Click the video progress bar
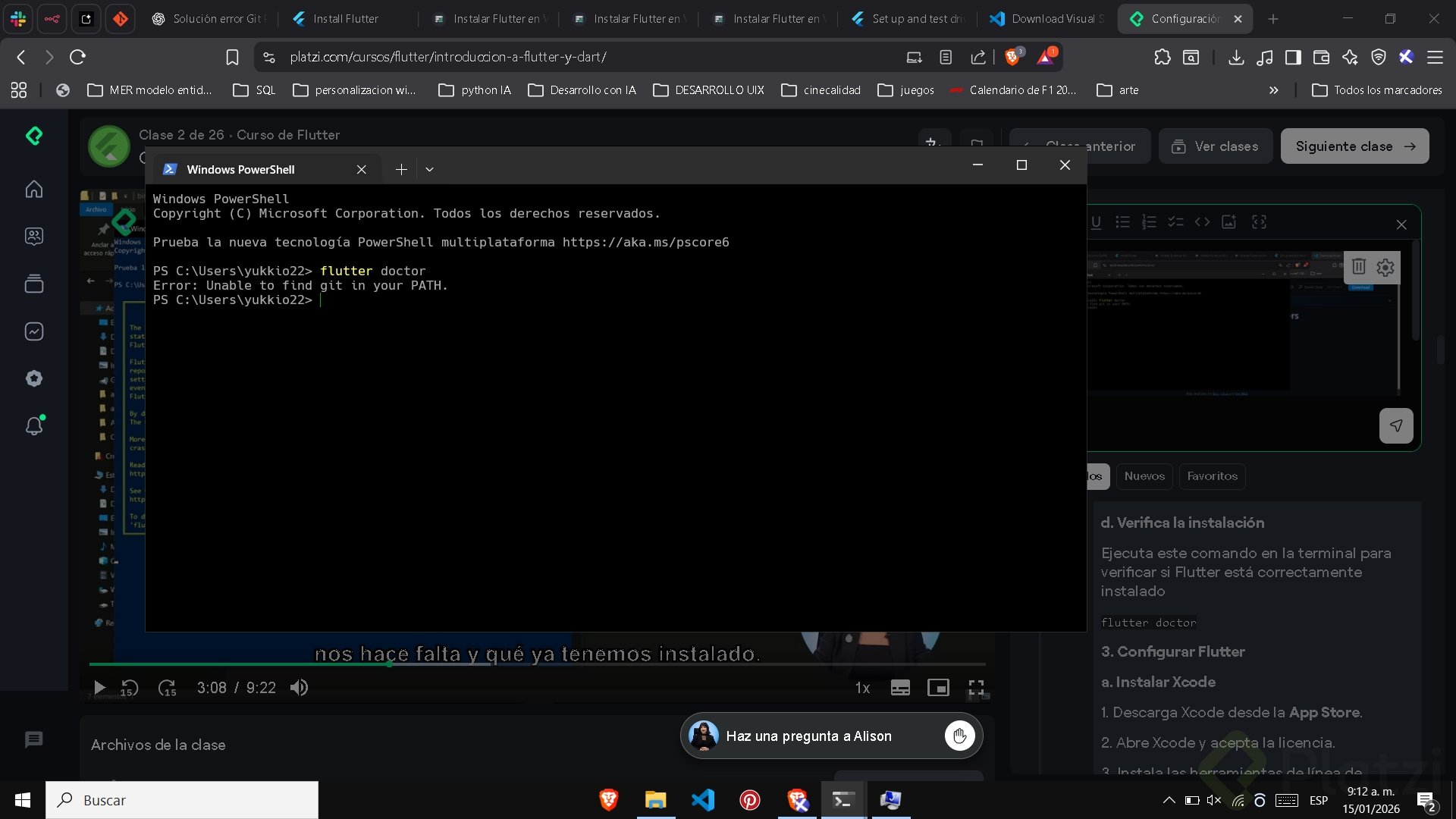 tap(607, 664)
